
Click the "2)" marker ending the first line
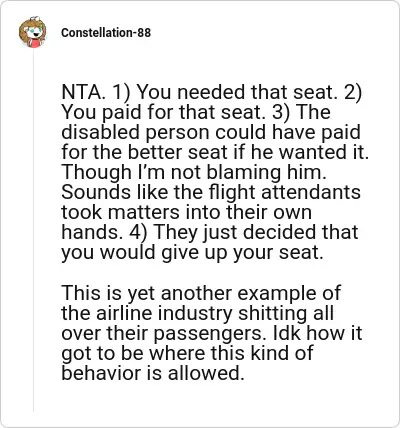pos(353,92)
